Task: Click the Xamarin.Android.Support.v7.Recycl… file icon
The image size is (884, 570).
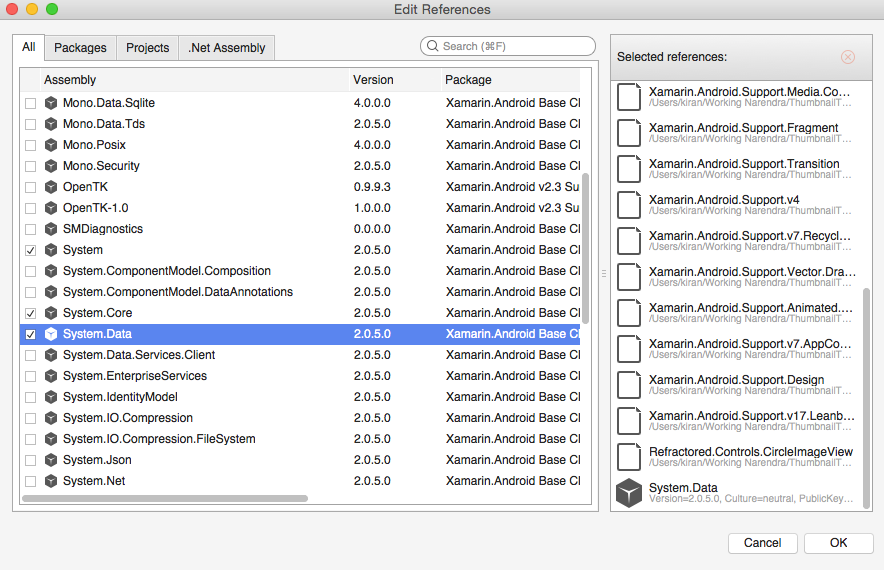Action: [629, 241]
